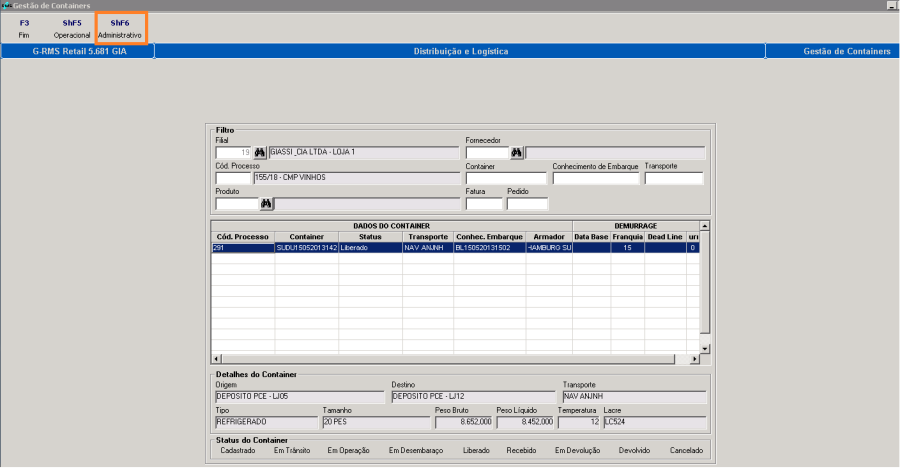
Task: Click the Filial search binoculars icon
Action: (261, 153)
